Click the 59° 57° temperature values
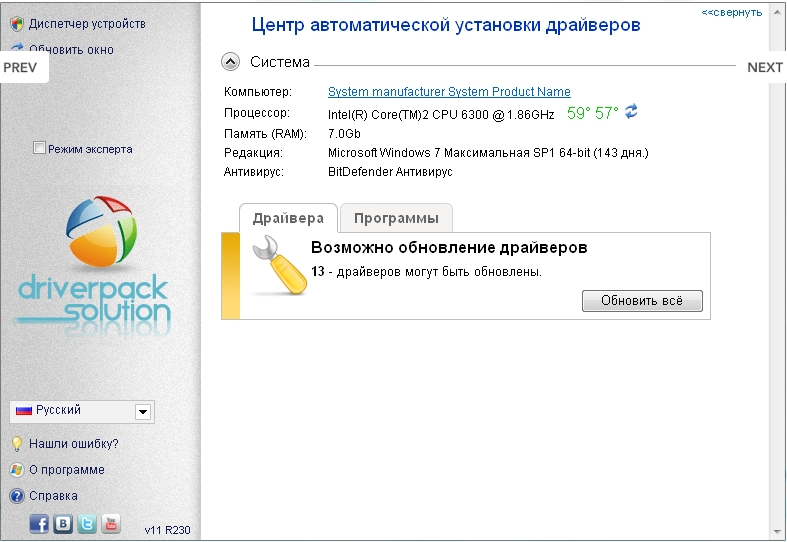The width and height of the screenshot is (787, 542). (592, 113)
